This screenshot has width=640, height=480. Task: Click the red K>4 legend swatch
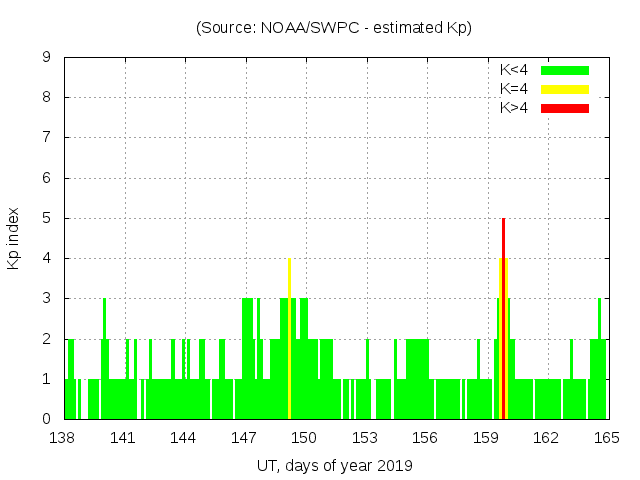click(565, 107)
